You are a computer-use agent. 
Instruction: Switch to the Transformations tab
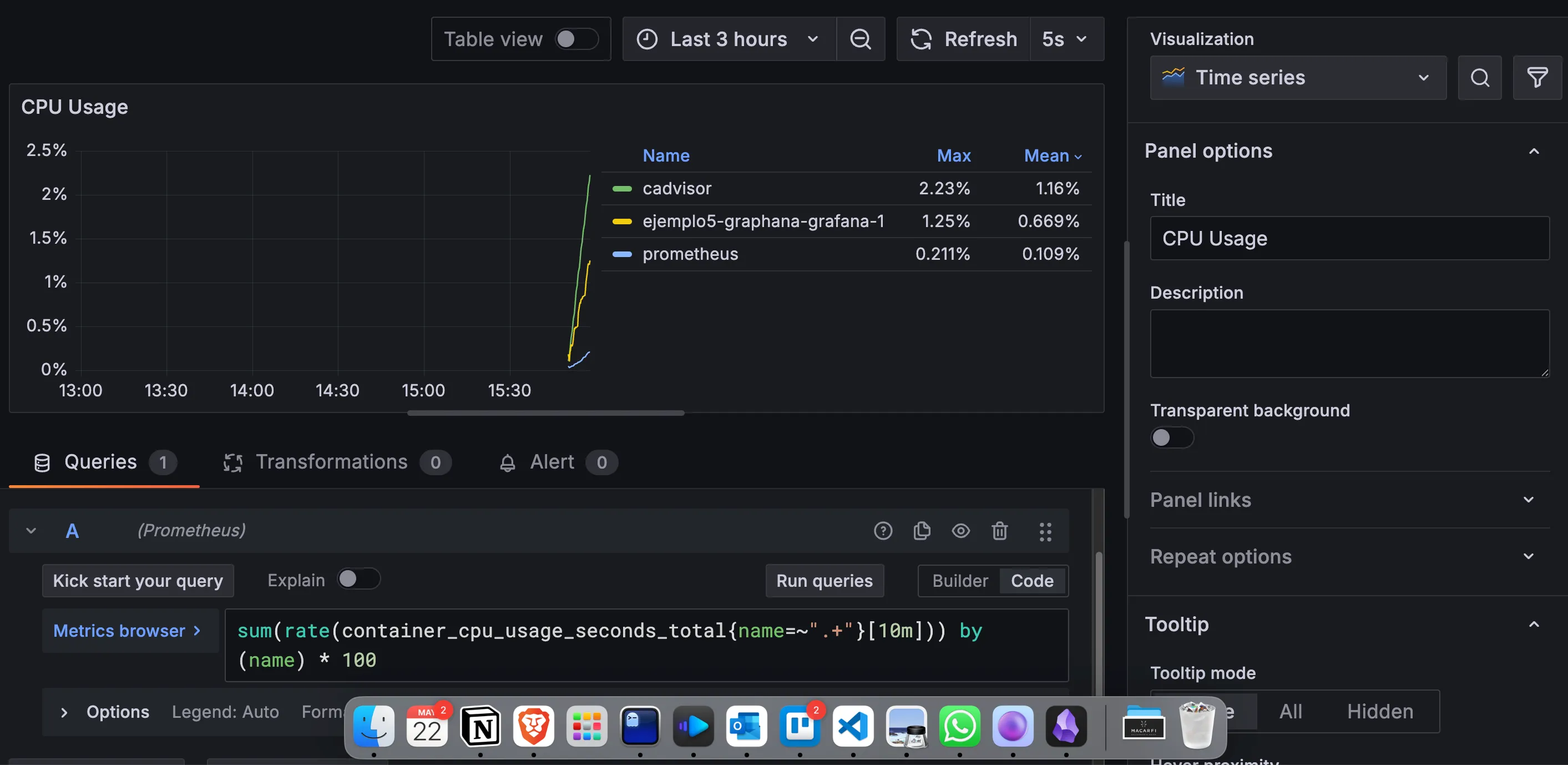coord(332,462)
